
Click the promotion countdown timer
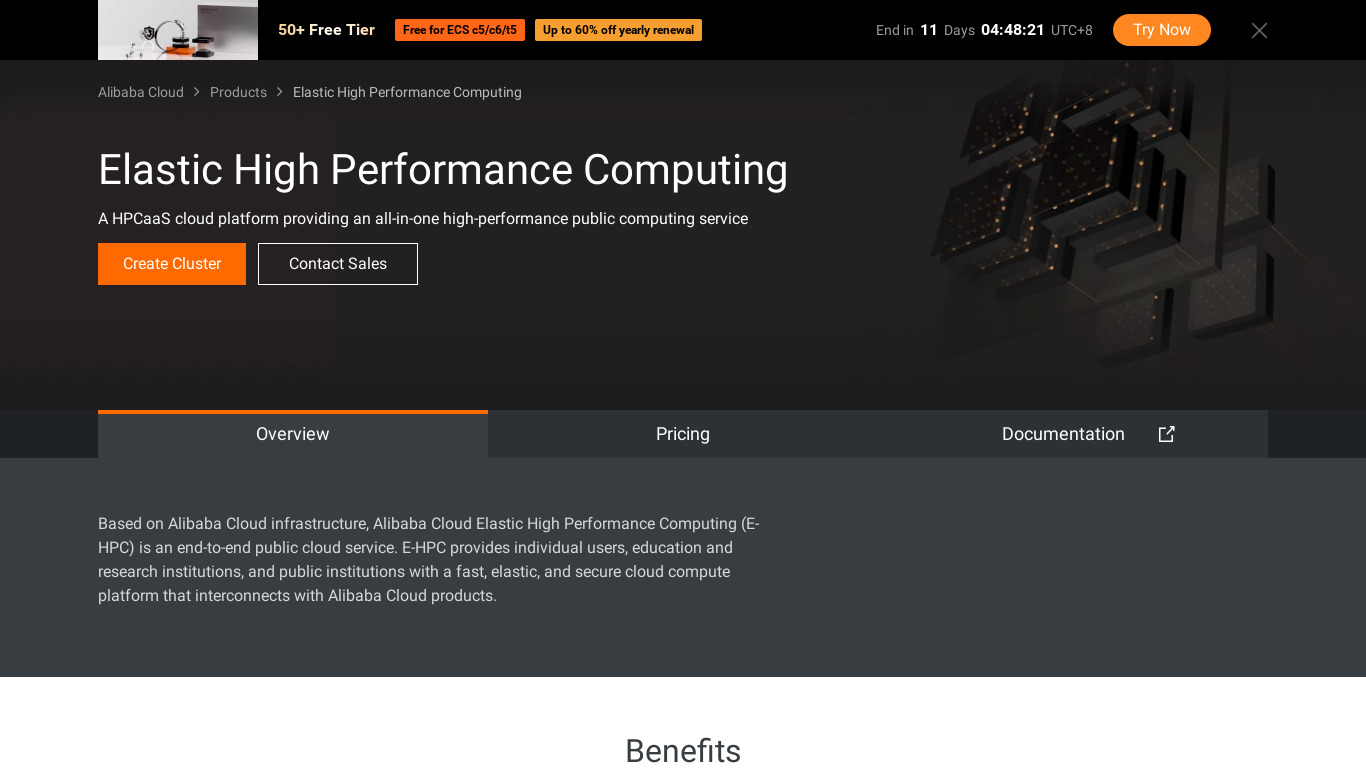(x=1012, y=30)
